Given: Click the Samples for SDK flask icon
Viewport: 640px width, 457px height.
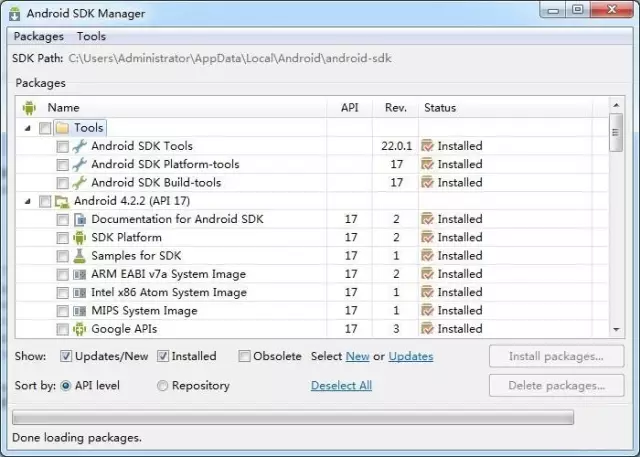Looking at the screenshot, I should click(x=80, y=256).
